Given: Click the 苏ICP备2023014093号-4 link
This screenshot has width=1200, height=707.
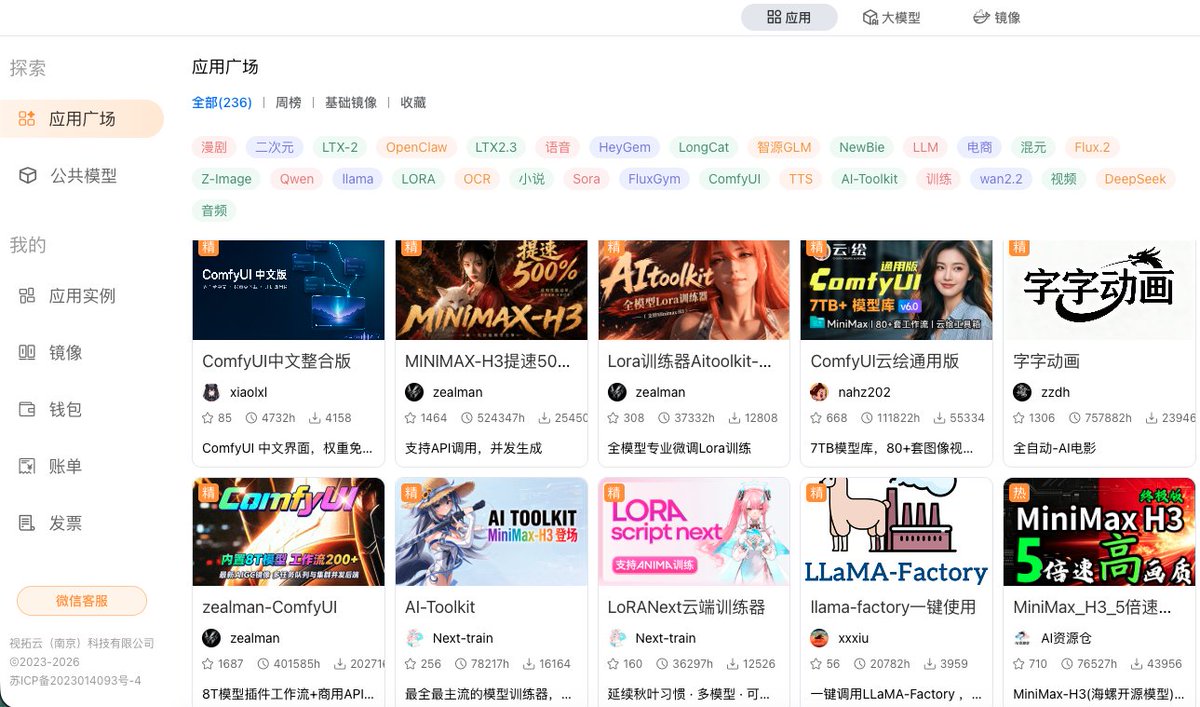Looking at the screenshot, I should (x=75, y=680).
